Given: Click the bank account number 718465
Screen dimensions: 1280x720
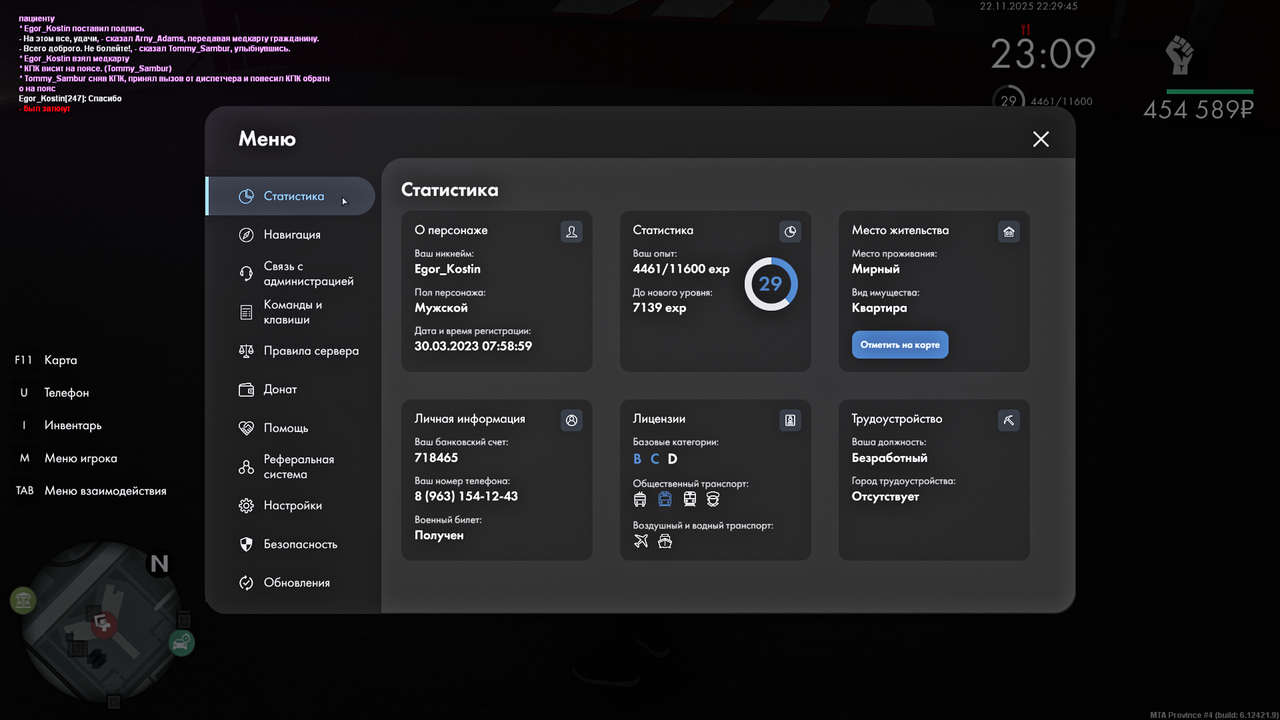Looking at the screenshot, I should point(436,458).
